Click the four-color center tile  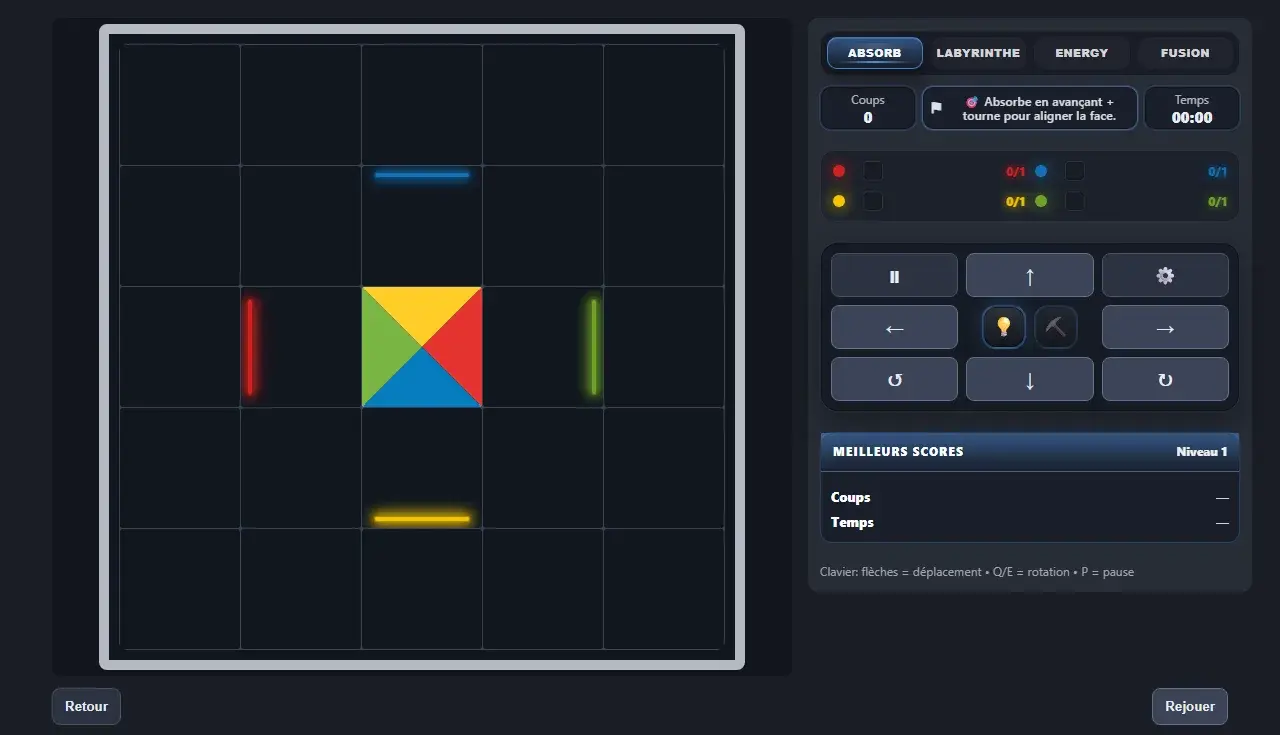[422, 347]
